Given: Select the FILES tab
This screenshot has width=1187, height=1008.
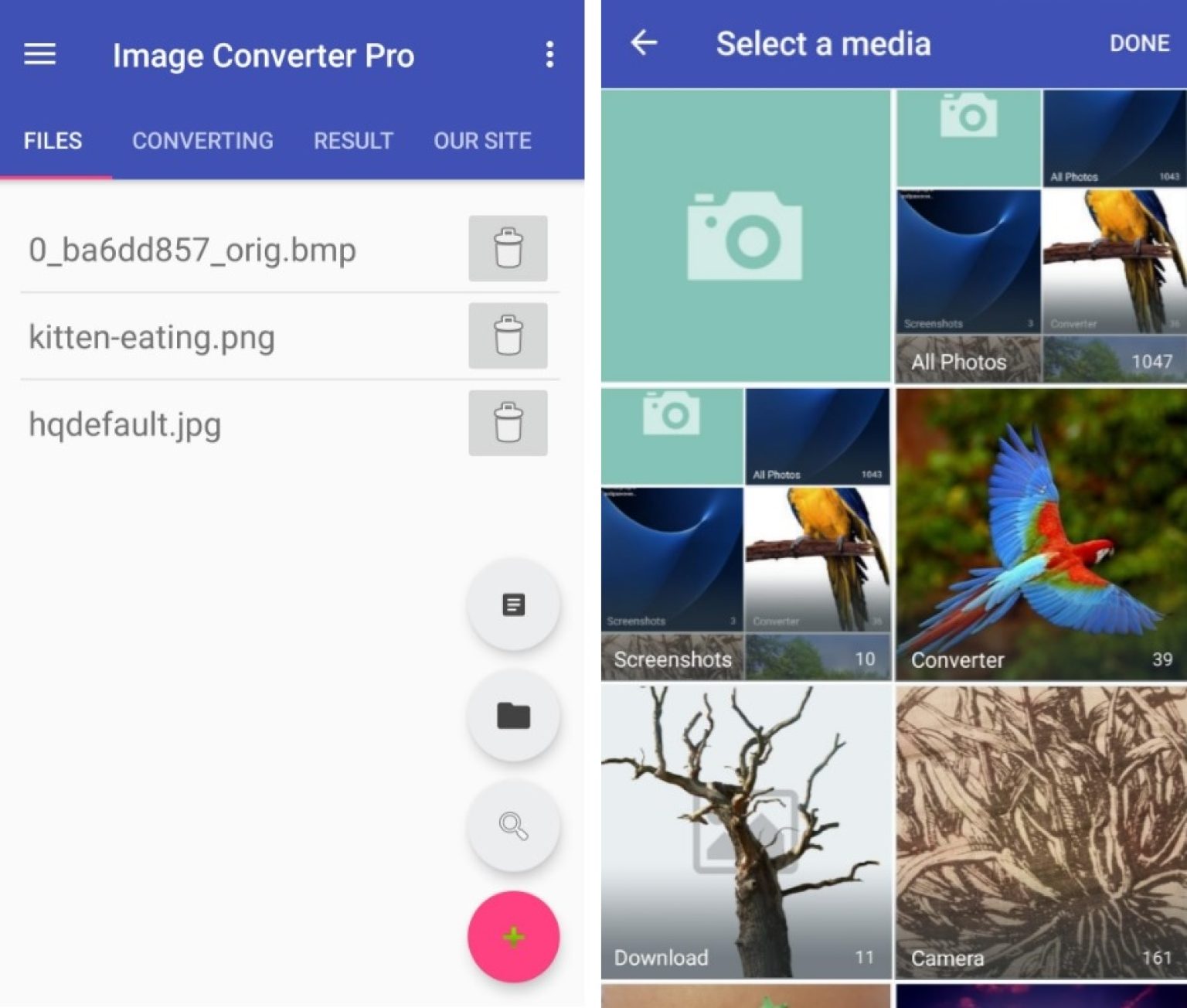Looking at the screenshot, I should (53, 141).
